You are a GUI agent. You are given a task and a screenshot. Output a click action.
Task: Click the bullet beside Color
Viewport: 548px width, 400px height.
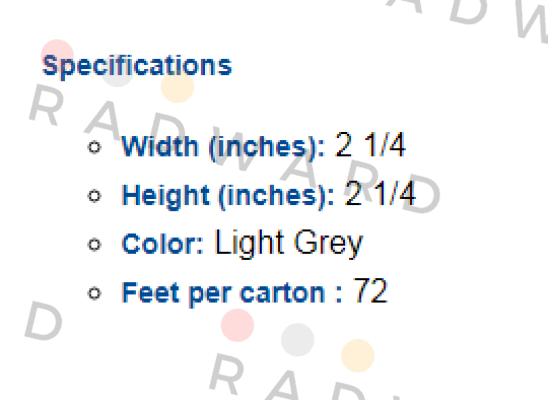[94, 245]
